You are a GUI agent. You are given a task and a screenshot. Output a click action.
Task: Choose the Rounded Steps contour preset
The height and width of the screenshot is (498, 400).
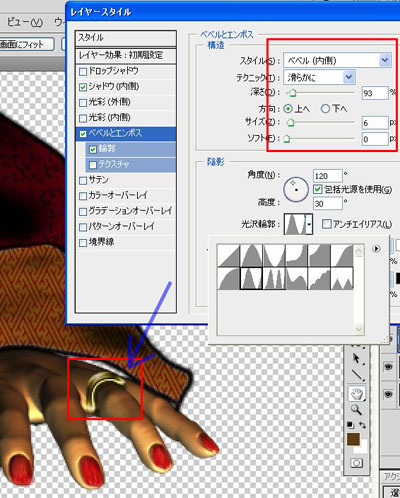319,278
